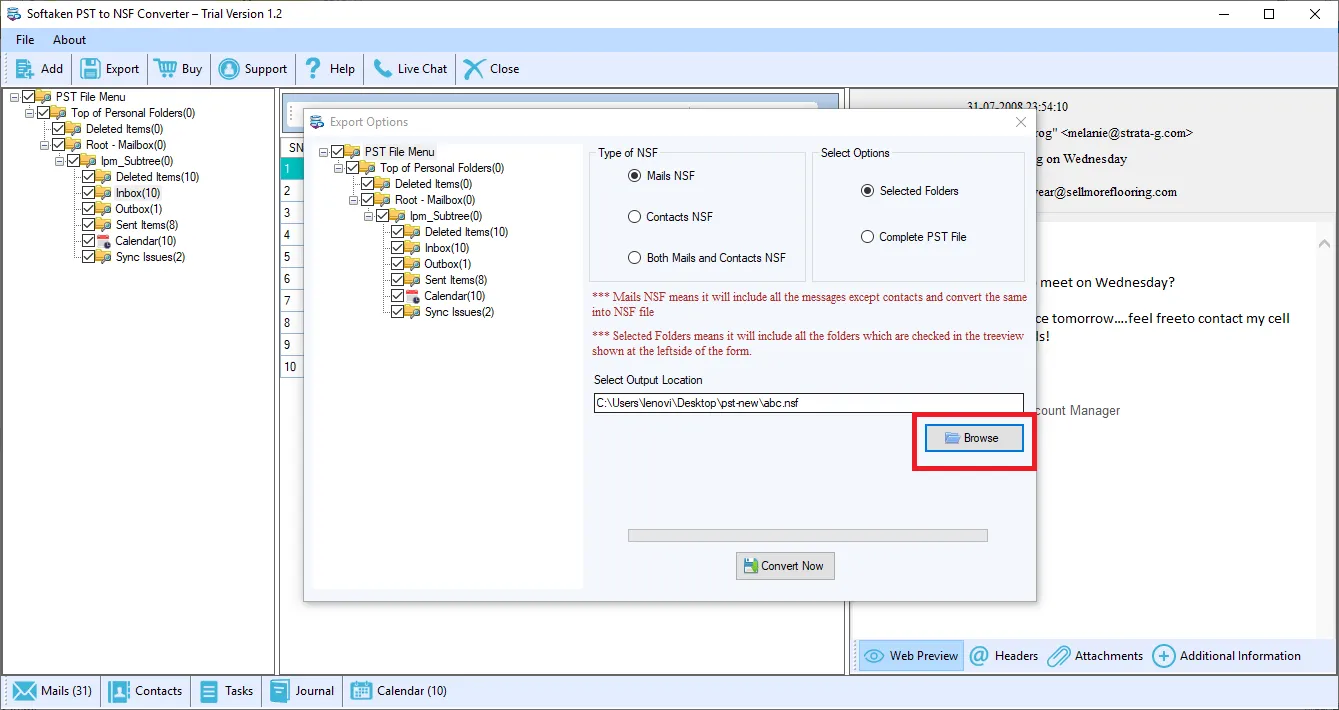Open the Attachments tab

coord(1095,656)
